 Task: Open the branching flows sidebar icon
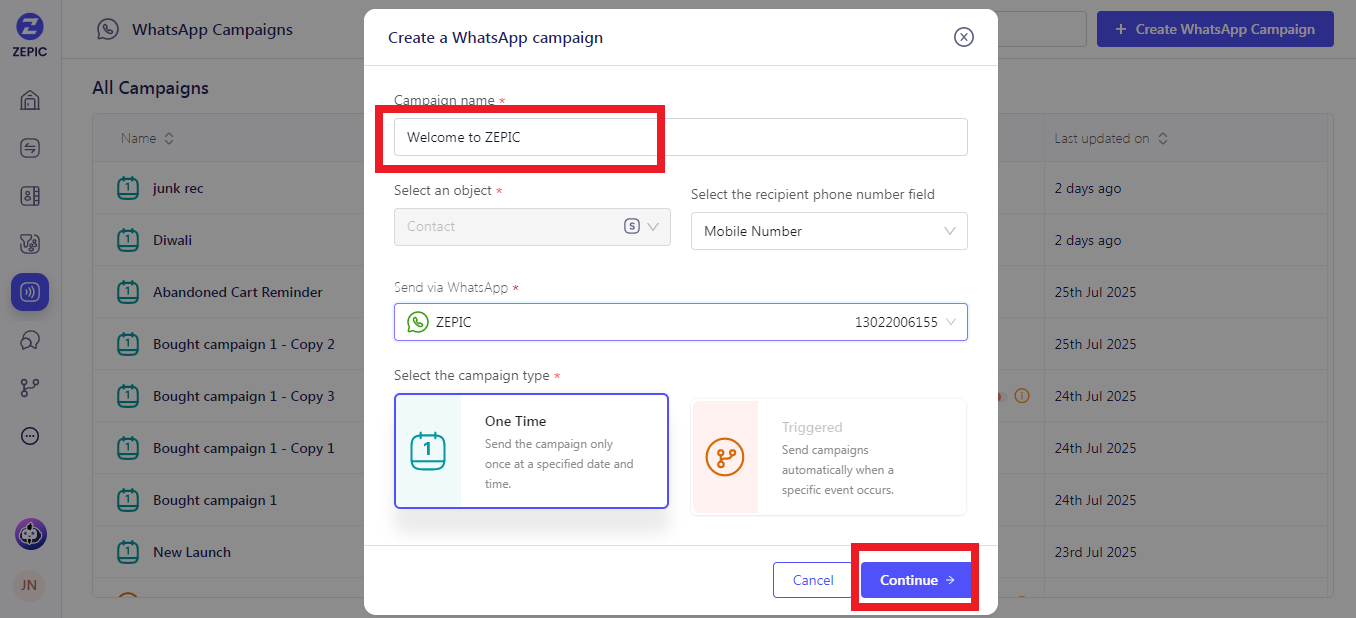(x=30, y=388)
